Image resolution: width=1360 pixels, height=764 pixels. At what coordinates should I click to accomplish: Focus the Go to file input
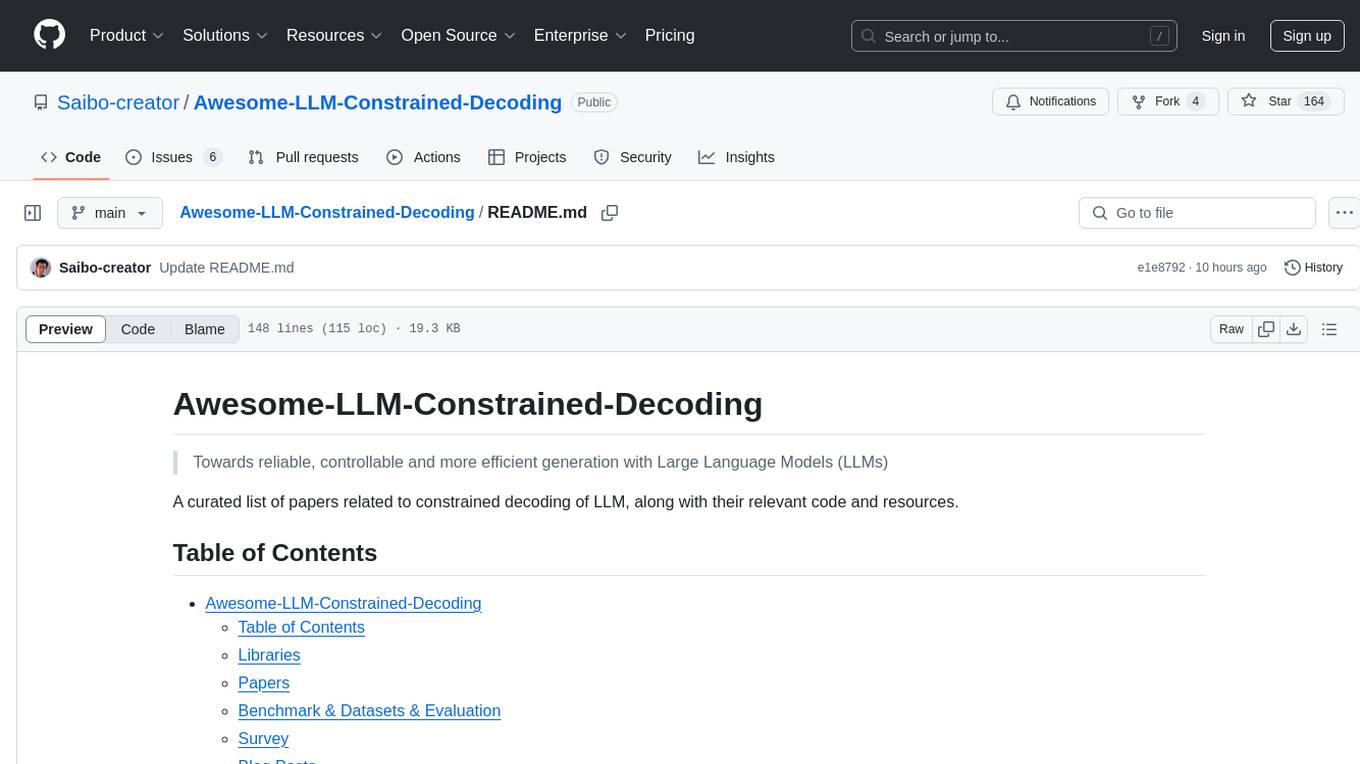1197,213
